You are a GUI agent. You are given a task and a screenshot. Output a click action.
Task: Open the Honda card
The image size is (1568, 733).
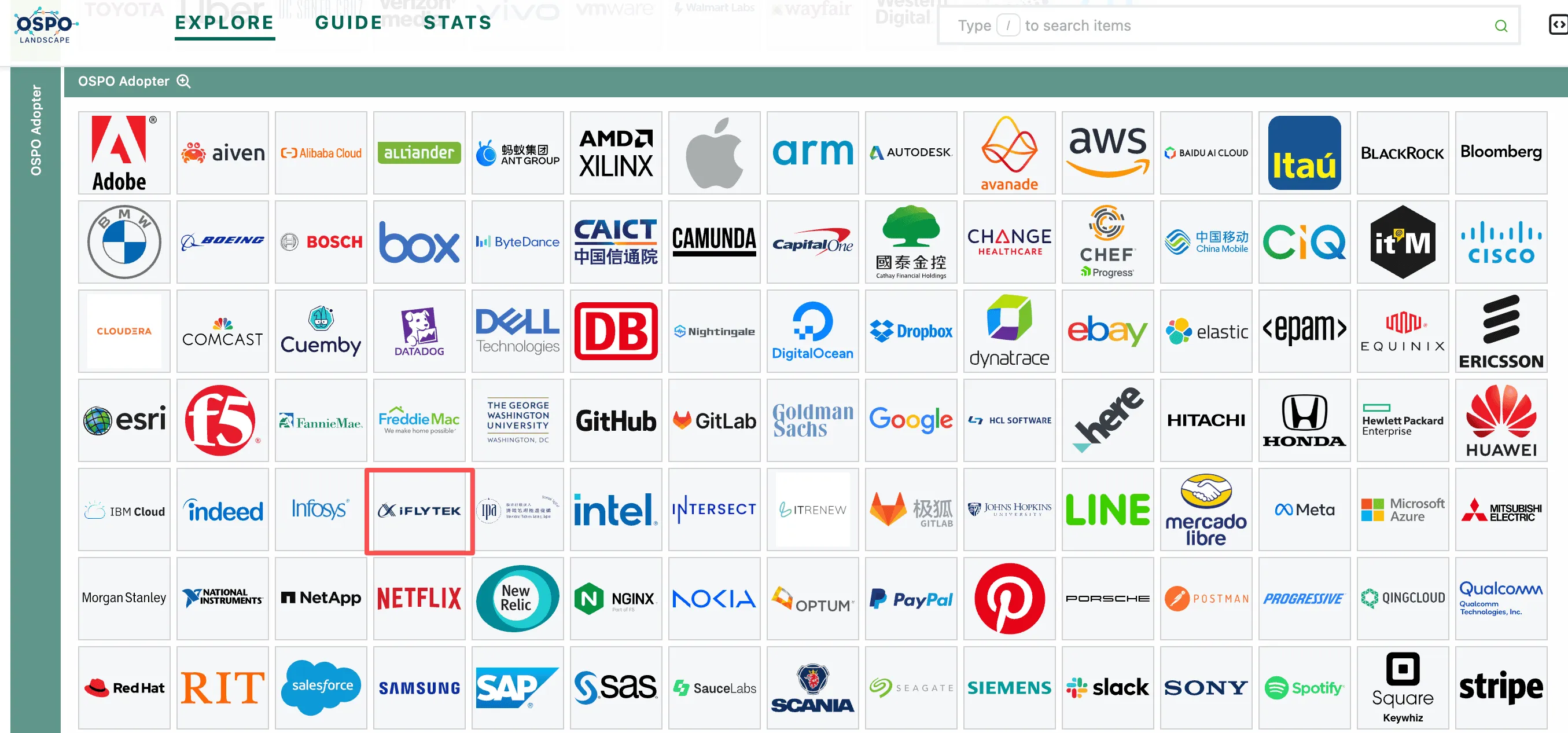(1304, 420)
